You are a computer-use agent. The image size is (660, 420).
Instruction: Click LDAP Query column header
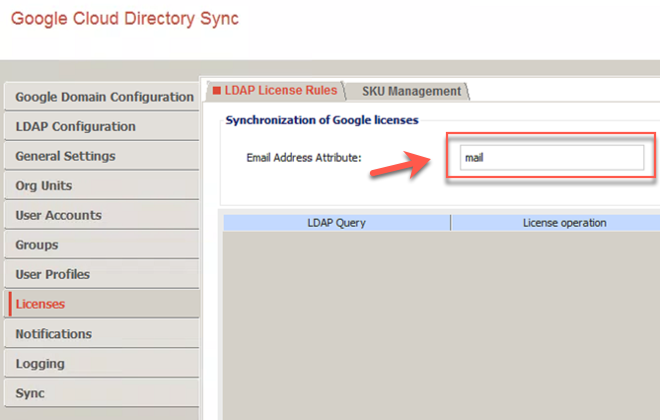click(x=337, y=223)
